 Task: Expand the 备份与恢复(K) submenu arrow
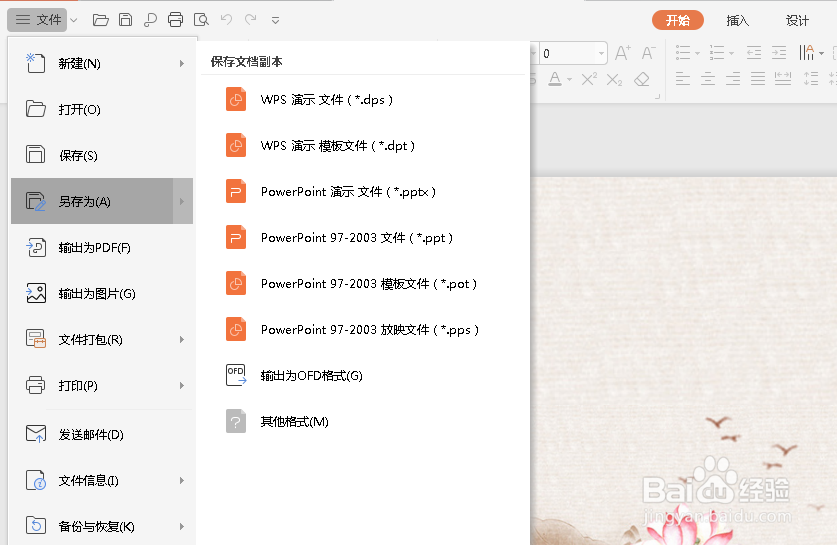(x=182, y=526)
